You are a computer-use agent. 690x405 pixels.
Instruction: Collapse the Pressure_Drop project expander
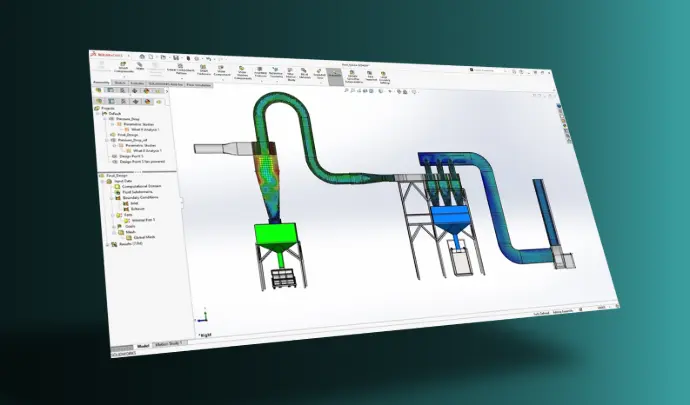[x=105, y=119]
